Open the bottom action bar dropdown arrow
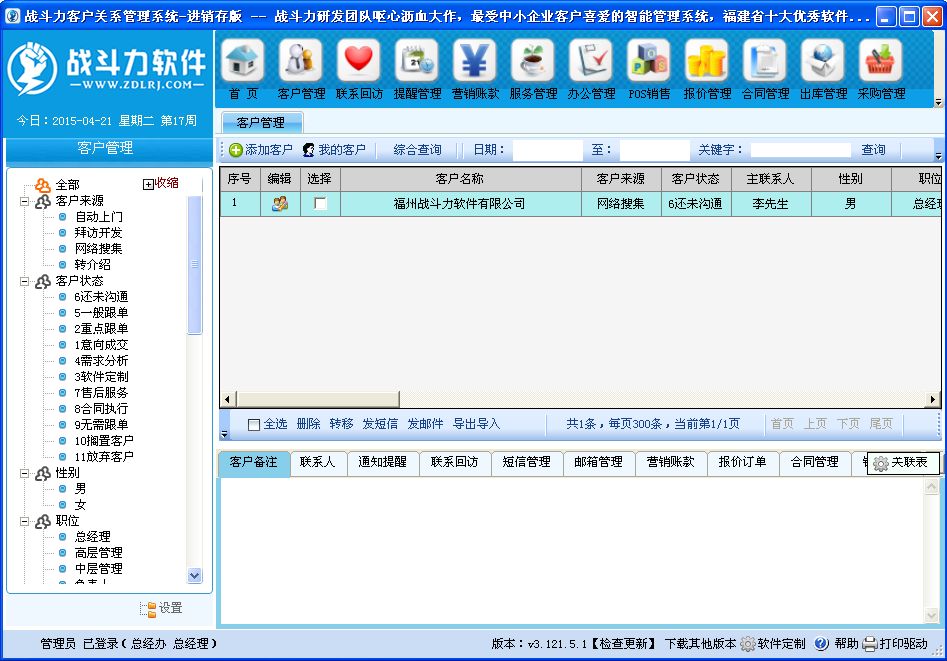This screenshot has width=947, height=661. pyautogui.click(x=225, y=434)
